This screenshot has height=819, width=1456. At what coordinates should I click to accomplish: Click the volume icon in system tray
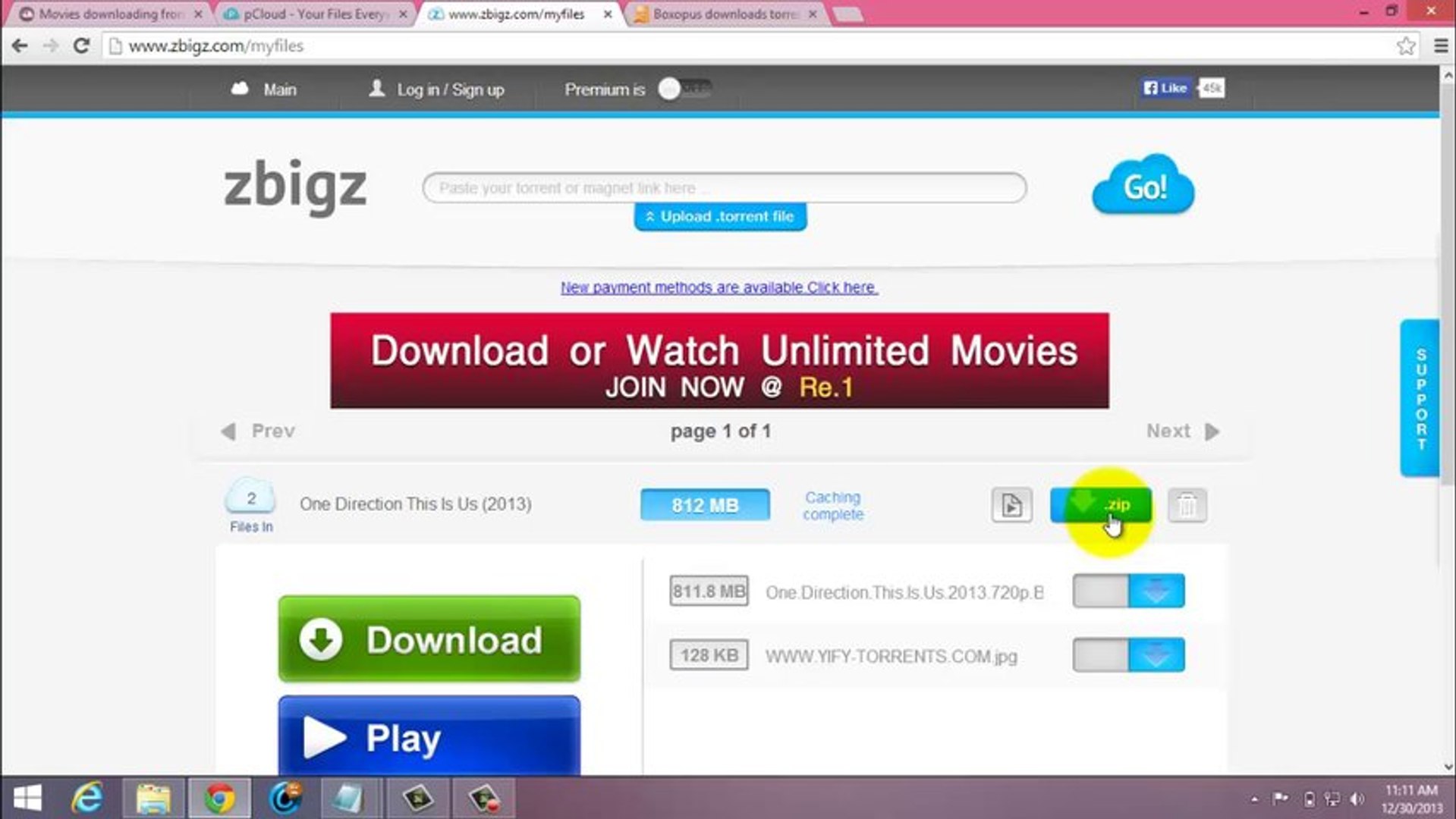click(x=1357, y=799)
